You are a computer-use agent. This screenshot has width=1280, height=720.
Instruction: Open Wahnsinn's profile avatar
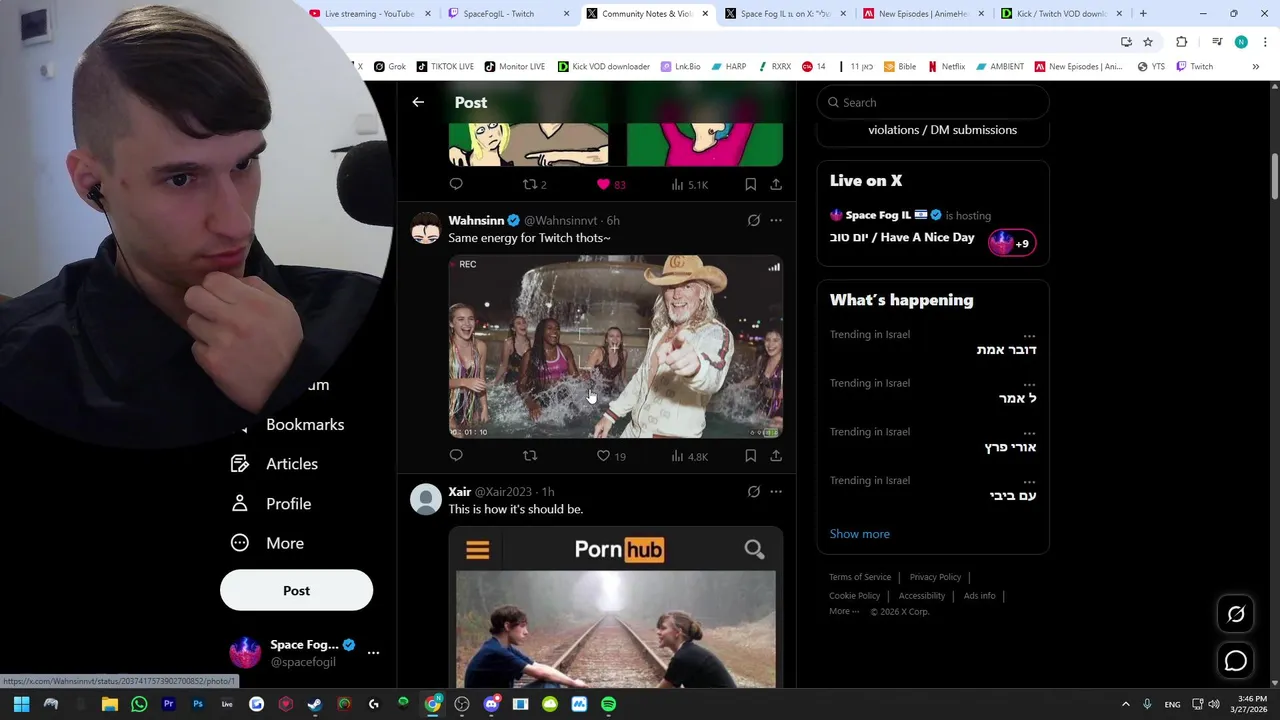tap(426, 228)
